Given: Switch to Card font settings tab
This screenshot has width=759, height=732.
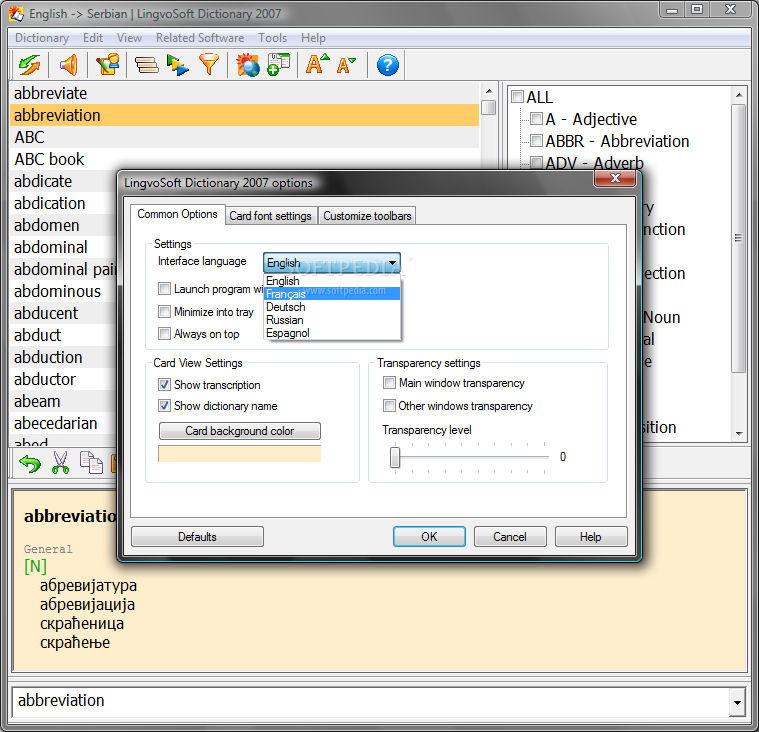Looking at the screenshot, I should point(271,216).
